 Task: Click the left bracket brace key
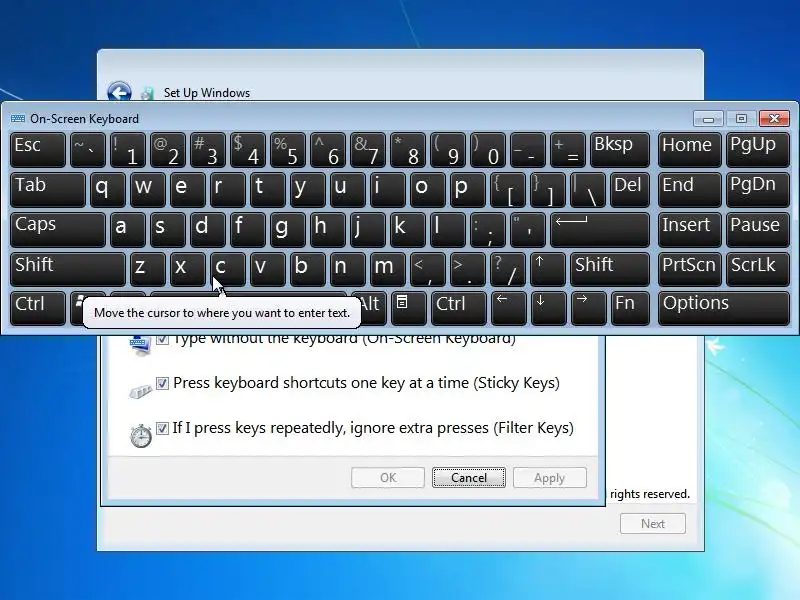(508, 189)
